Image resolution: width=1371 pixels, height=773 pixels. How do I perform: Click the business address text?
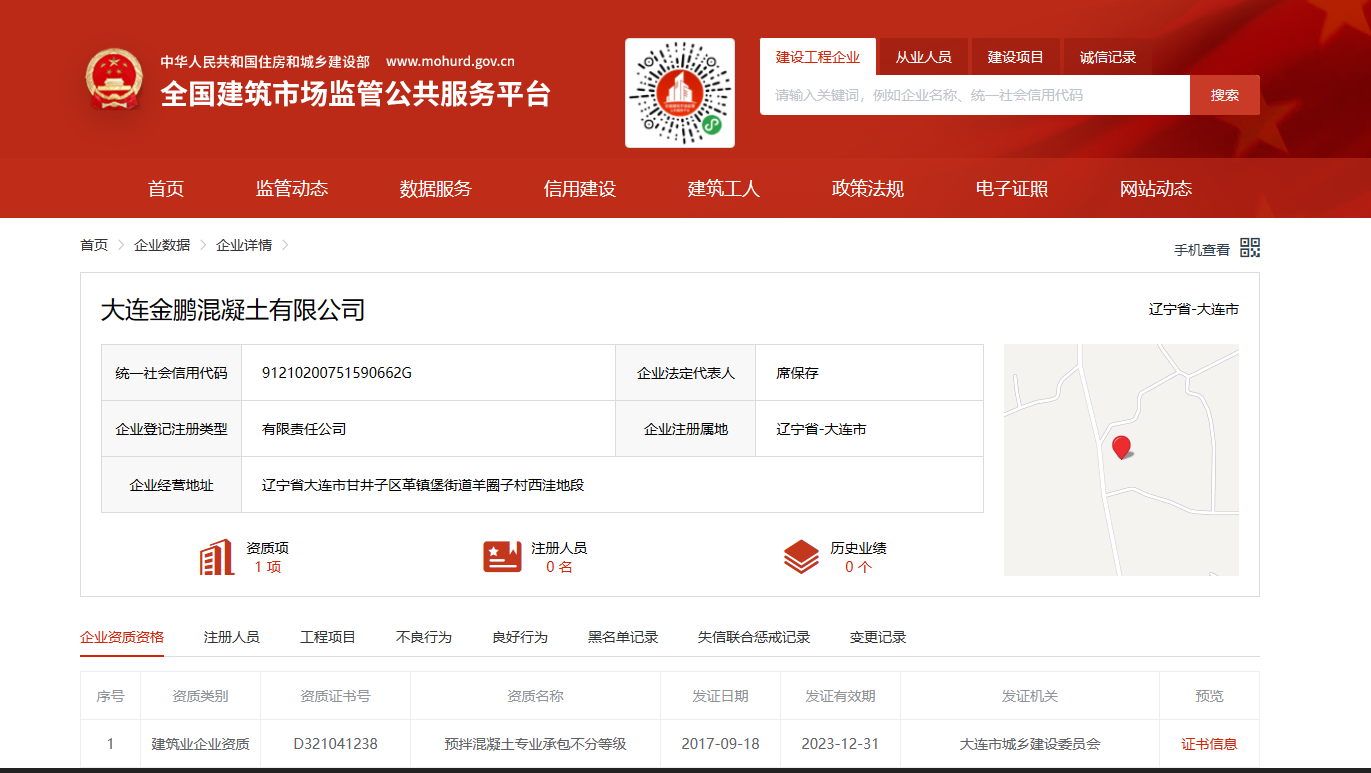click(423, 485)
